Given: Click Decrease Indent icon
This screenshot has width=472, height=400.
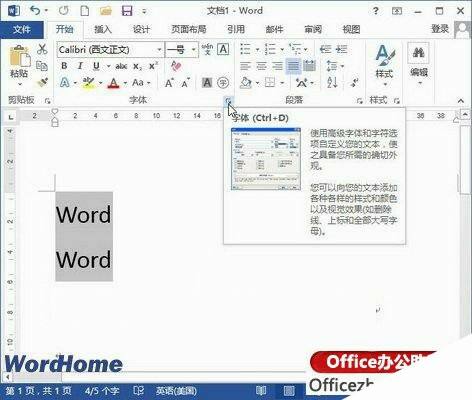Looking at the screenshot, I should pyautogui.click(x=325, y=49).
